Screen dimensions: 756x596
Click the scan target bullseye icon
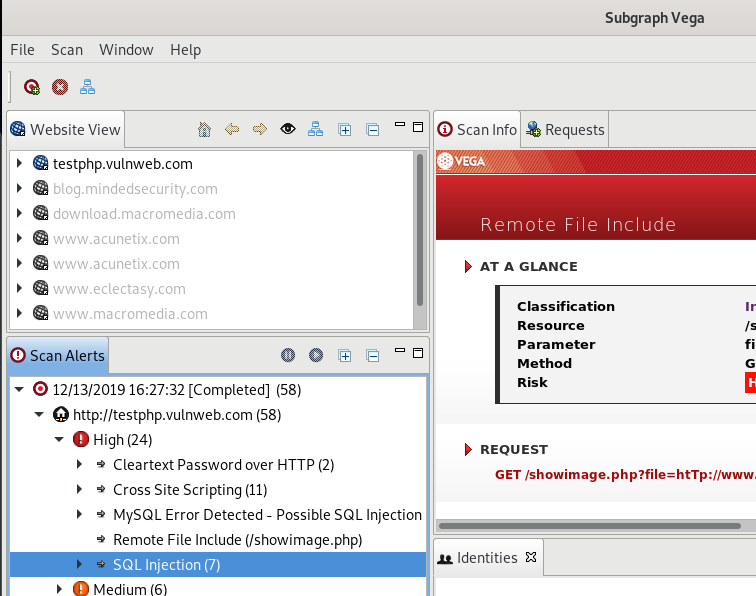click(40, 389)
